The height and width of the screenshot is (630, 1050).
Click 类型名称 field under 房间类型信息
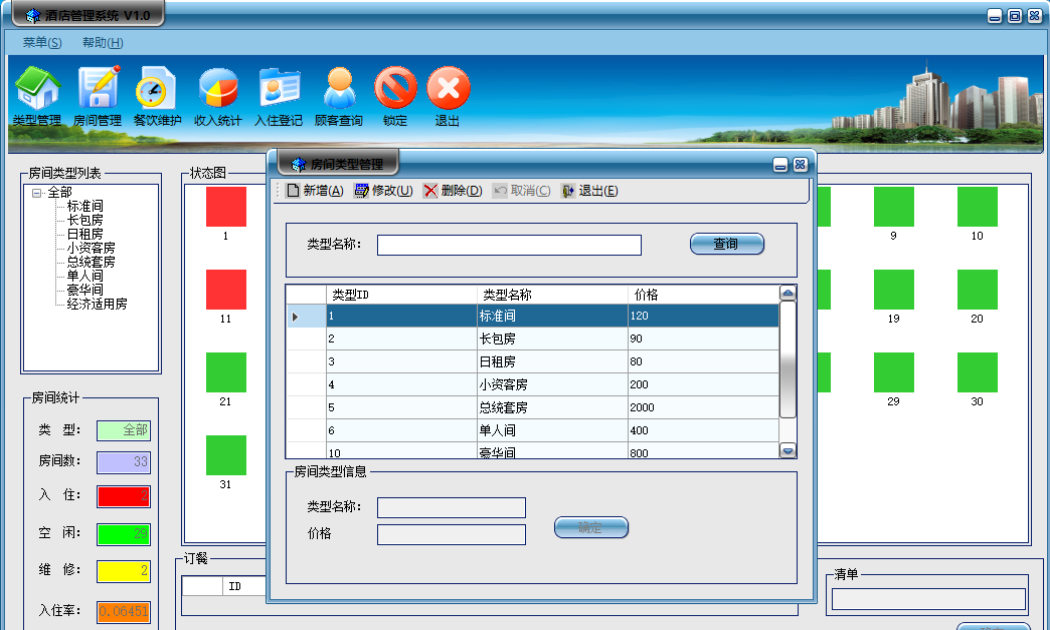click(451, 507)
